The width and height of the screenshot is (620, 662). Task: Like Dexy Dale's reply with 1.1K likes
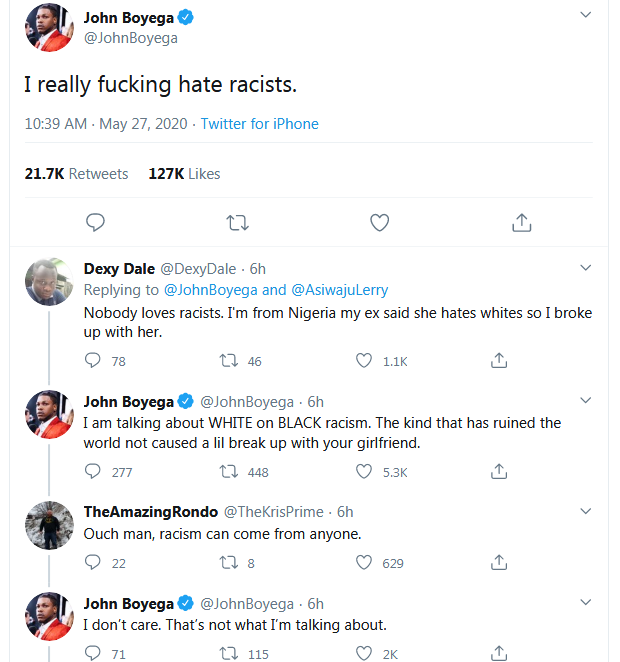click(x=364, y=361)
